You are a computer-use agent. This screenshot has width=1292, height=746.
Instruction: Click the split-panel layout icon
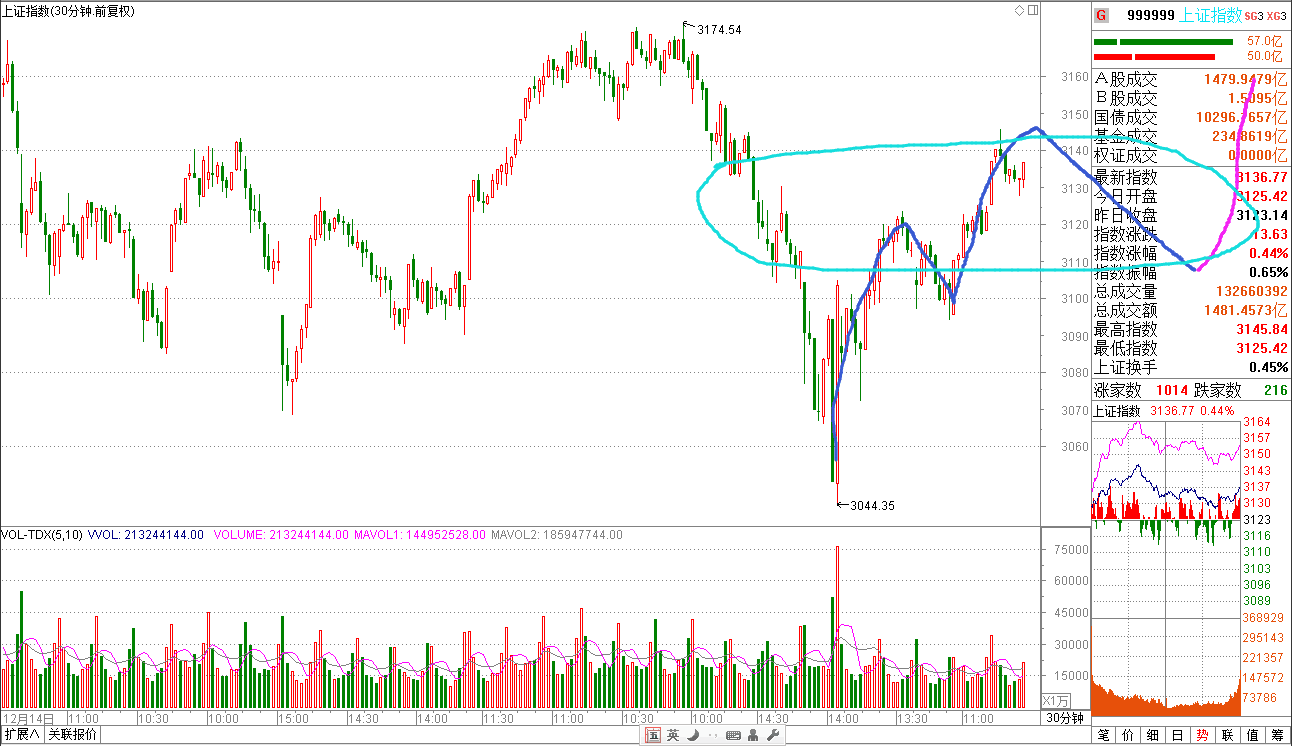pos(1032,11)
